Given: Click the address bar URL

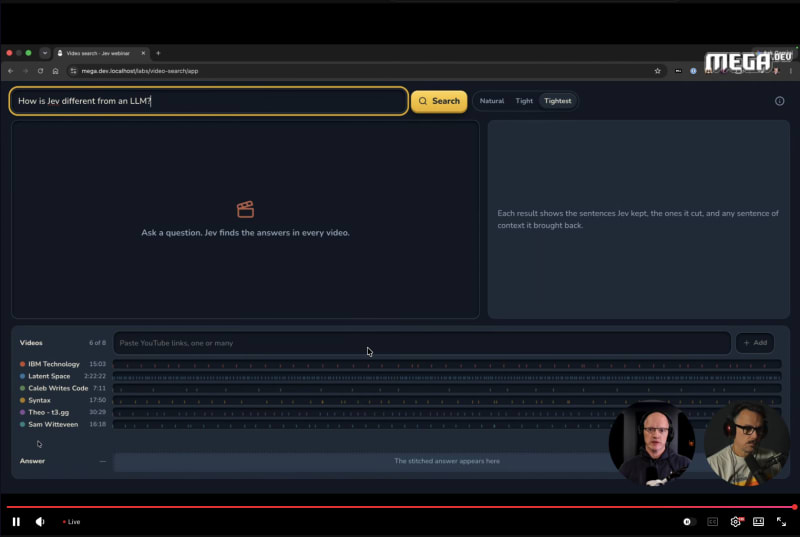Looking at the screenshot, I should coord(140,71).
